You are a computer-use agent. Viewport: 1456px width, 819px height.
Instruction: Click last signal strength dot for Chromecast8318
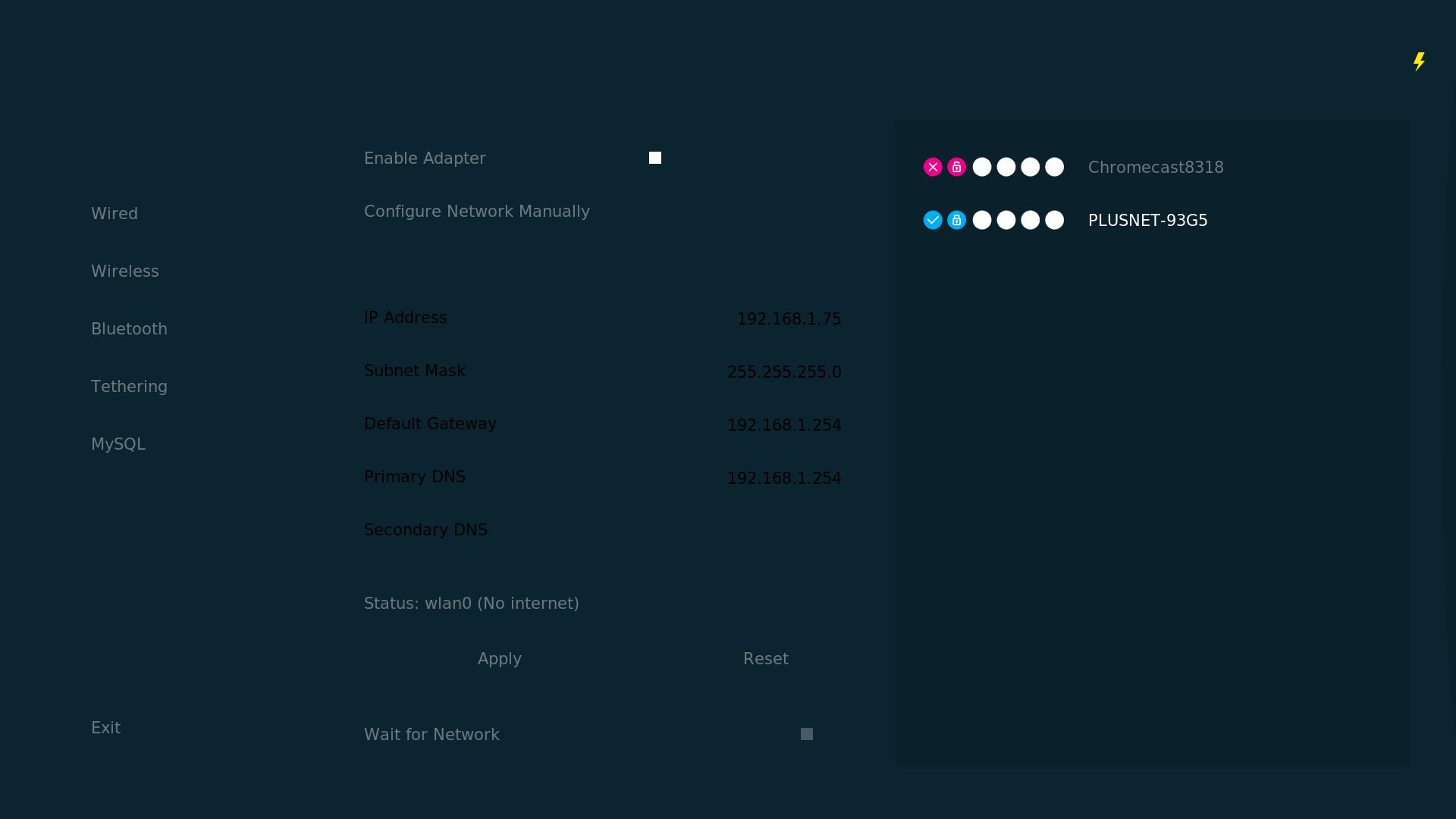[1055, 167]
